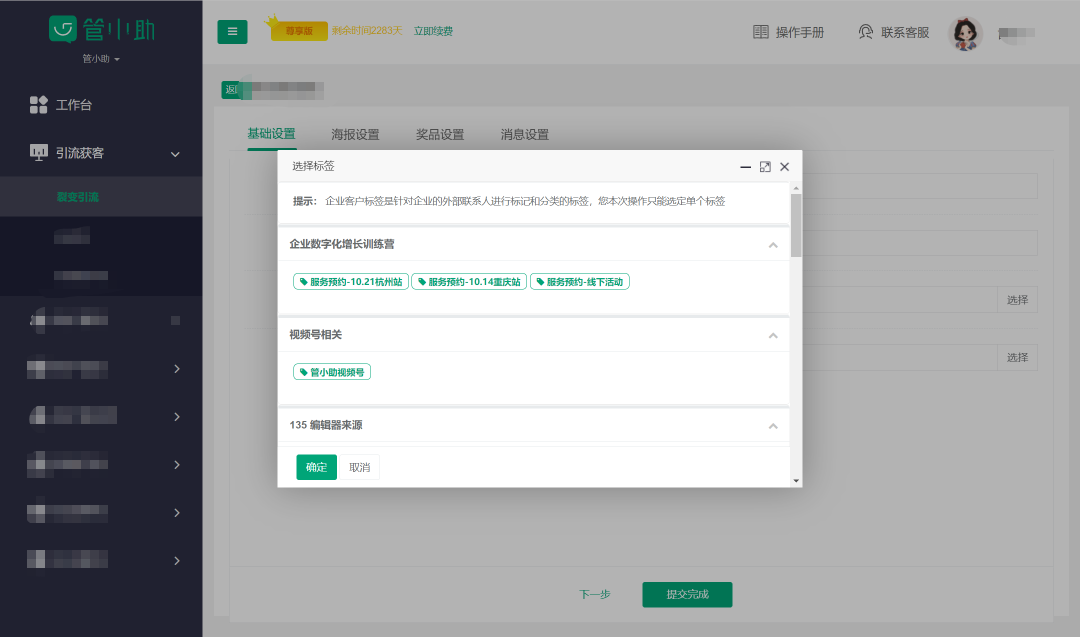Open the 奖品设置 tab
Screen dimensions: 1080x637
click(x=440, y=135)
